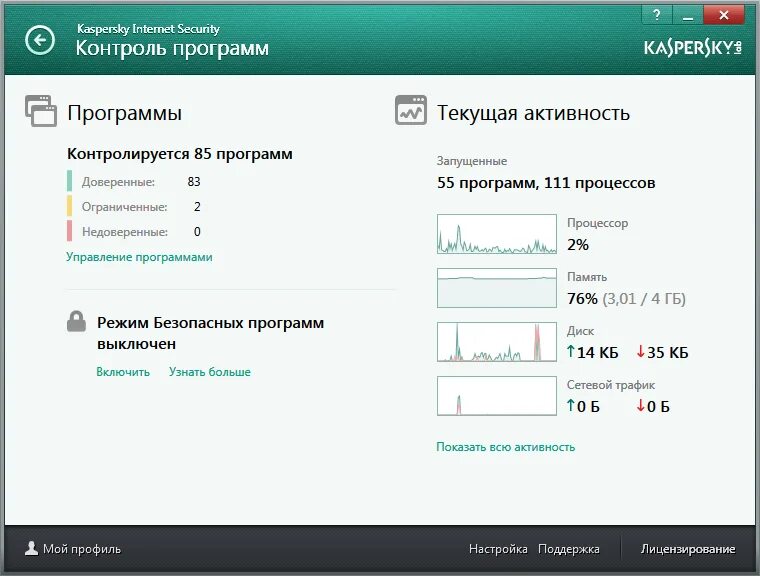Click the Текущая активность heading
The image size is (760, 576).
pos(533,113)
